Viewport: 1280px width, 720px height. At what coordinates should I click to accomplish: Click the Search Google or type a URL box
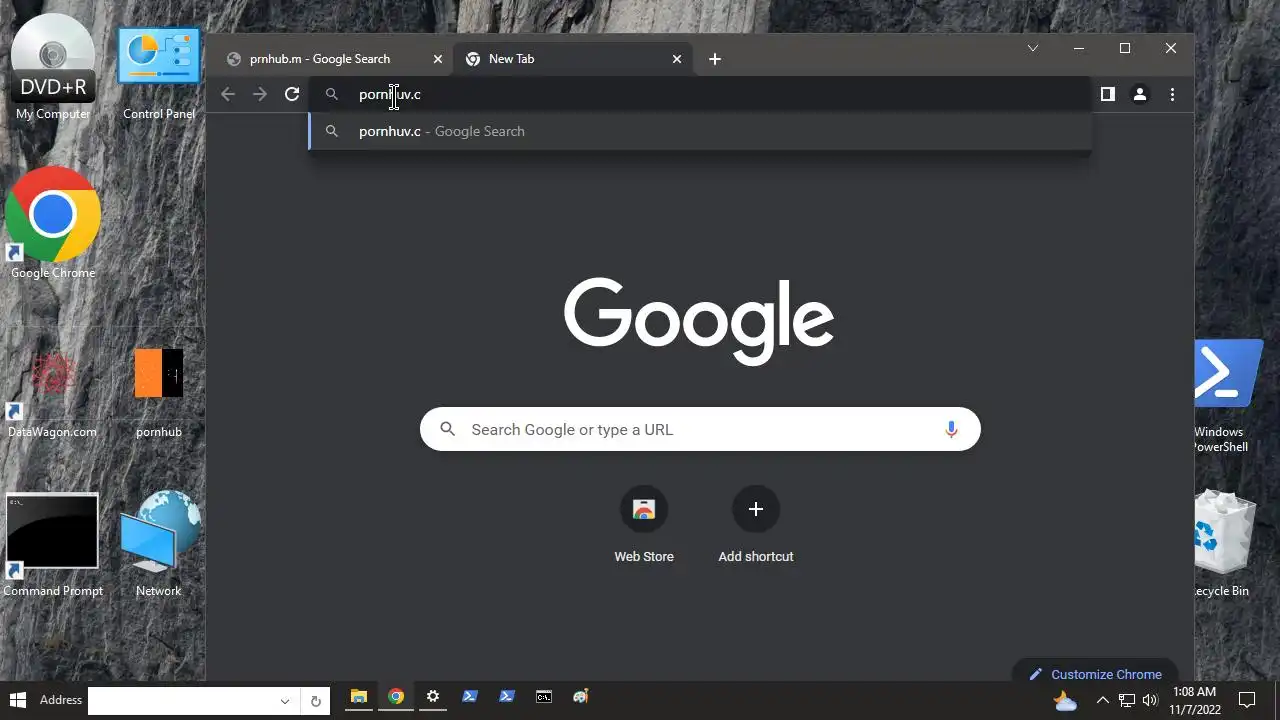click(x=700, y=429)
